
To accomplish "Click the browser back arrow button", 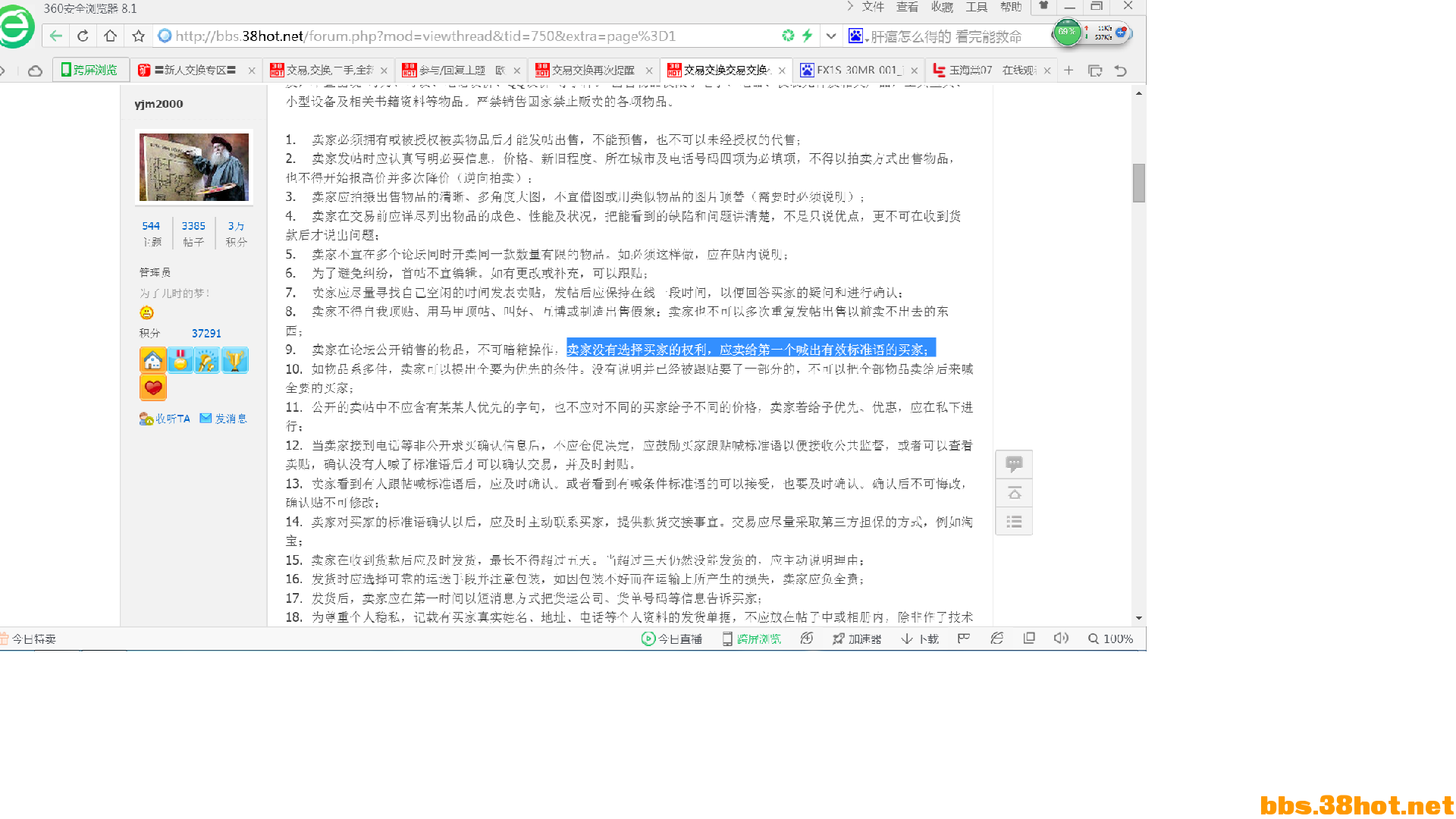I will (55, 36).
